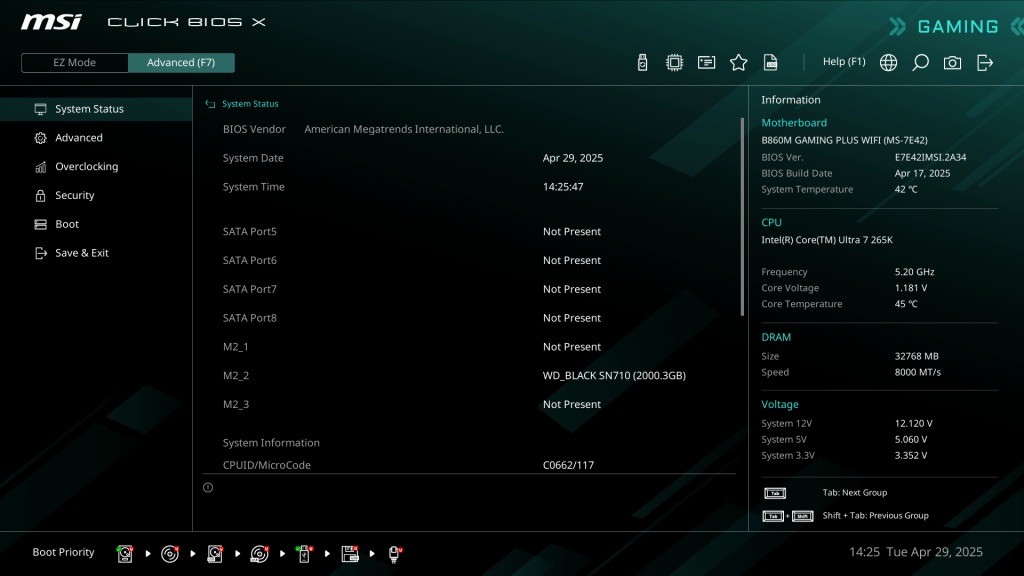Select the floppy disk boot device icon
Image resolution: width=1024 pixels, height=576 pixels.
(x=350, y=553)
